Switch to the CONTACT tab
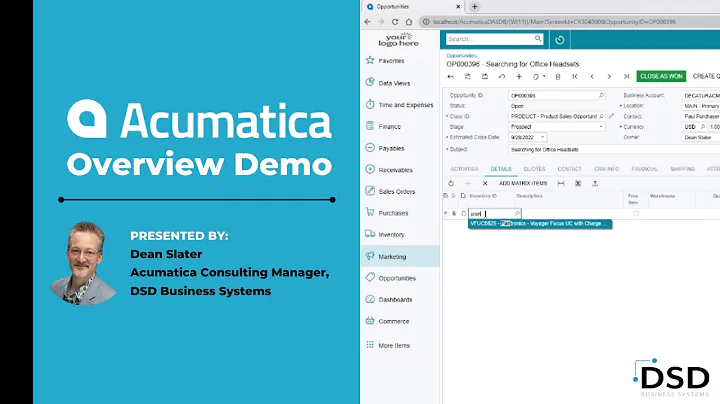 (569, 169)
